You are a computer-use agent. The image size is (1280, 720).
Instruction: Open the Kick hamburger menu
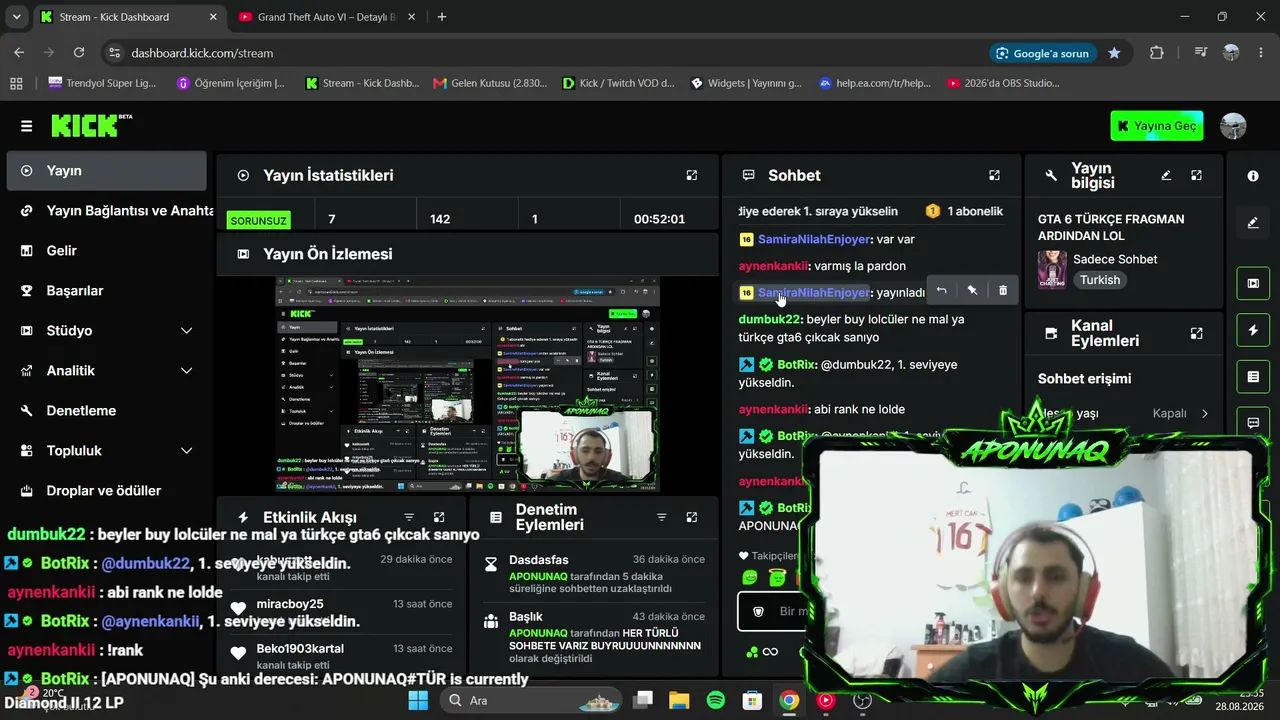coord(26,126)
